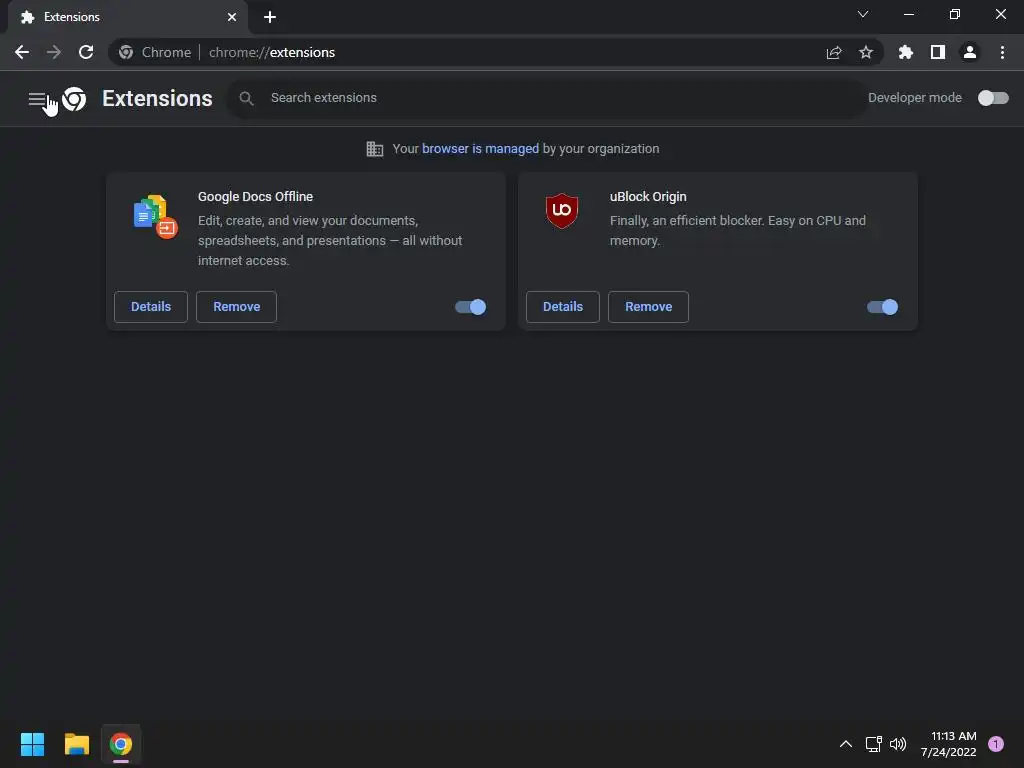Open the Windows Start menu
The image size is (1024, 768).
(x=32, y=744)
